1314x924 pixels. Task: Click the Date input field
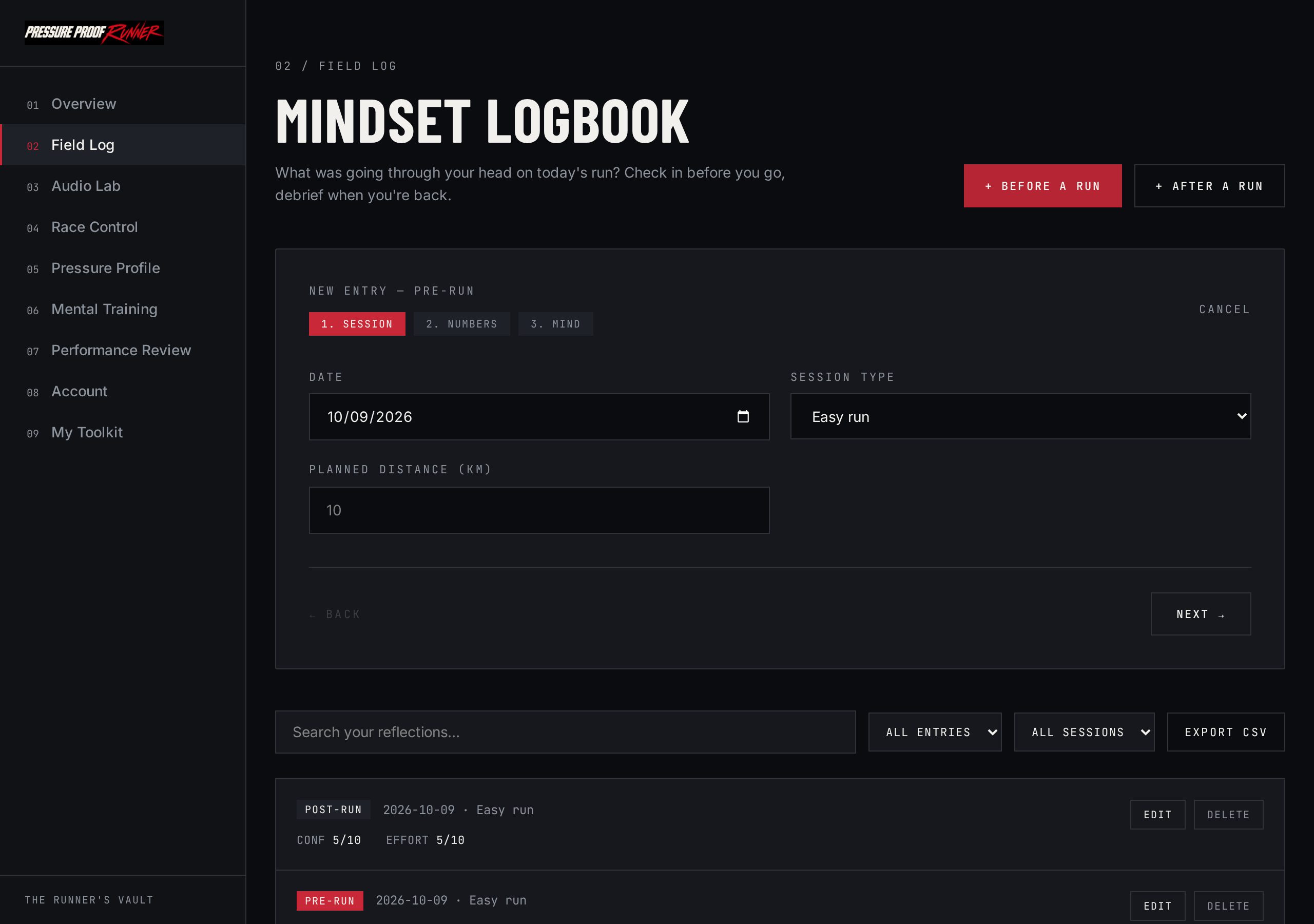tap(539, 417)
